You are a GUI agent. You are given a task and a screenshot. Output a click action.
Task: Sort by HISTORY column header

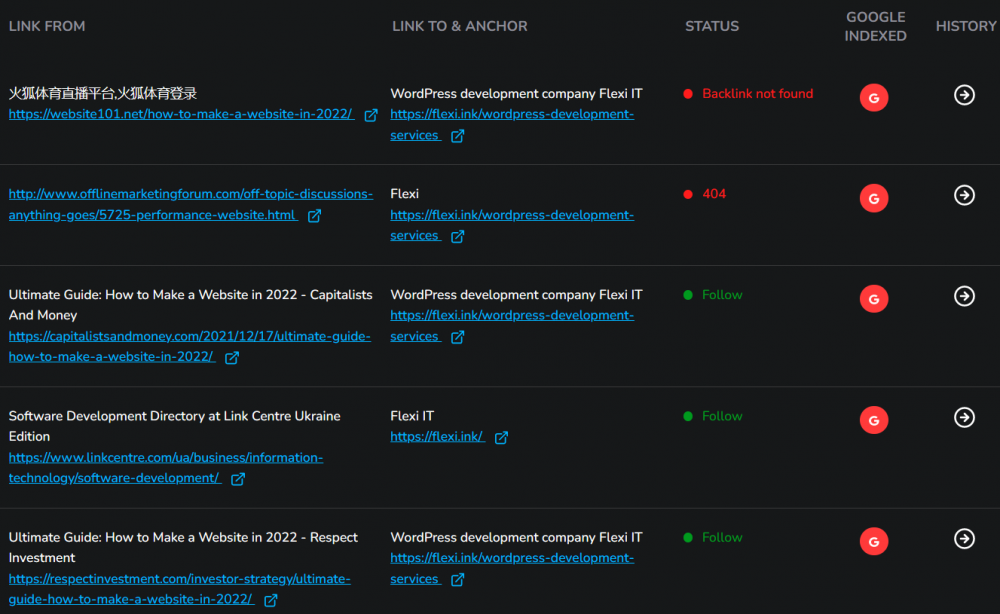click(966, 26)
